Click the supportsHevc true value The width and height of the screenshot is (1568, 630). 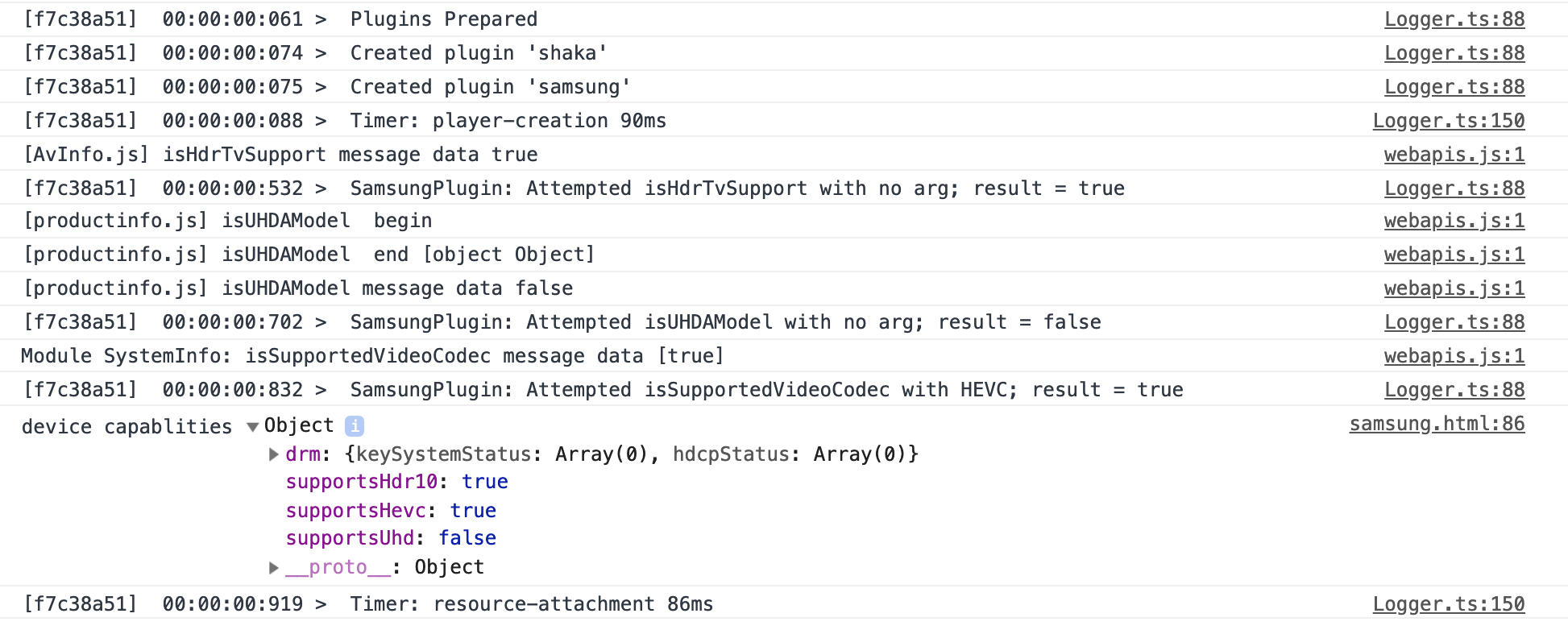tap(473, 511)
